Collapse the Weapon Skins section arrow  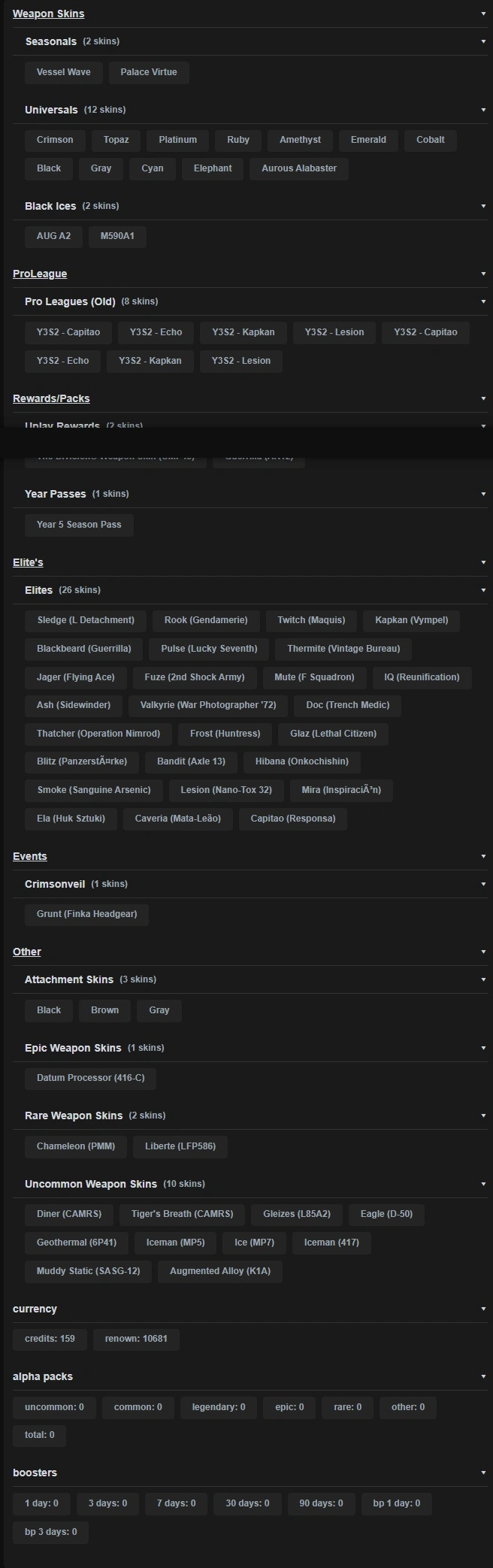click(x=483, y=14)
